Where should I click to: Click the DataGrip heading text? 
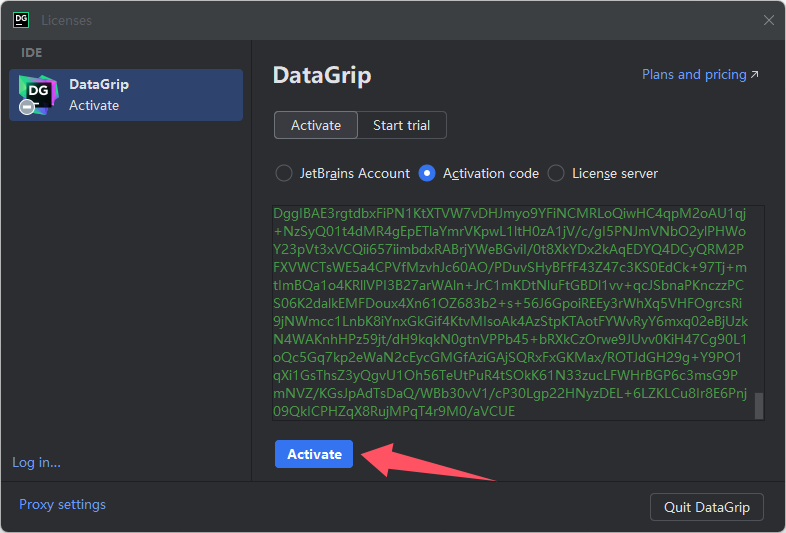tap(322, 75)
